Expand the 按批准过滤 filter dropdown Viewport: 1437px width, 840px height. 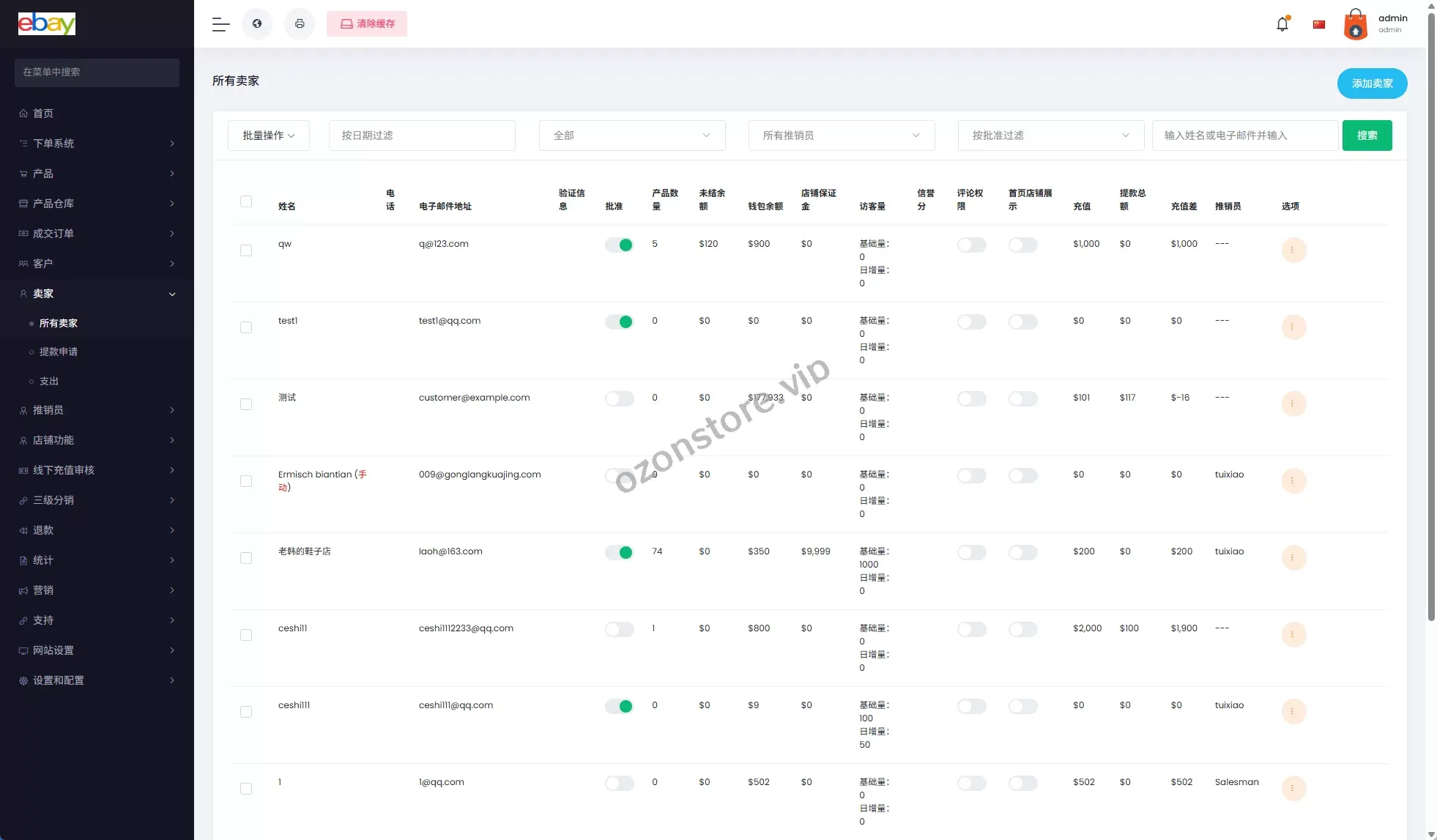(1050, 135)
